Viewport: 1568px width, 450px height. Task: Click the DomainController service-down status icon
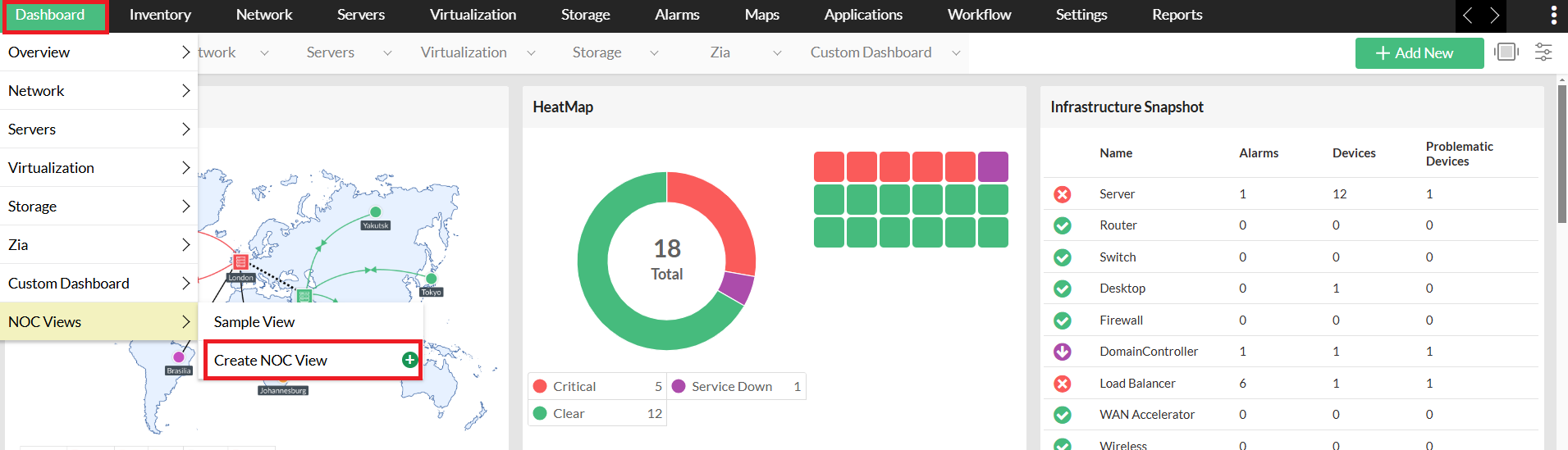point(1062,352)
